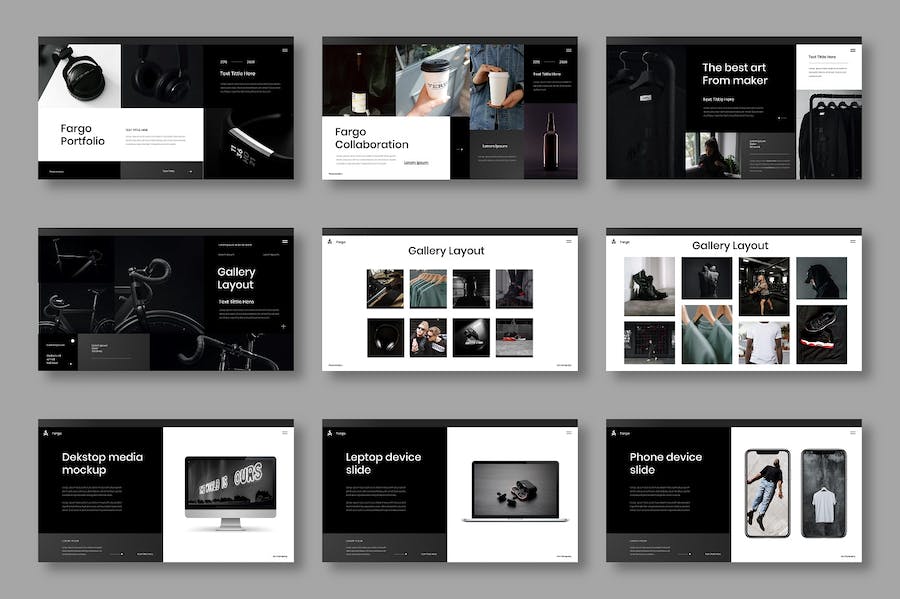This screenshot has width=900, height=599.
Task: Click the menu icon on Leptop device slide
Action: coord(568,433)
